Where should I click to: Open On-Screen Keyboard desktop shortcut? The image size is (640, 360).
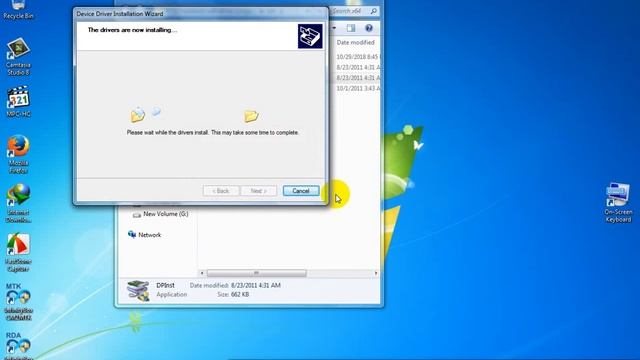pos(618,202)
